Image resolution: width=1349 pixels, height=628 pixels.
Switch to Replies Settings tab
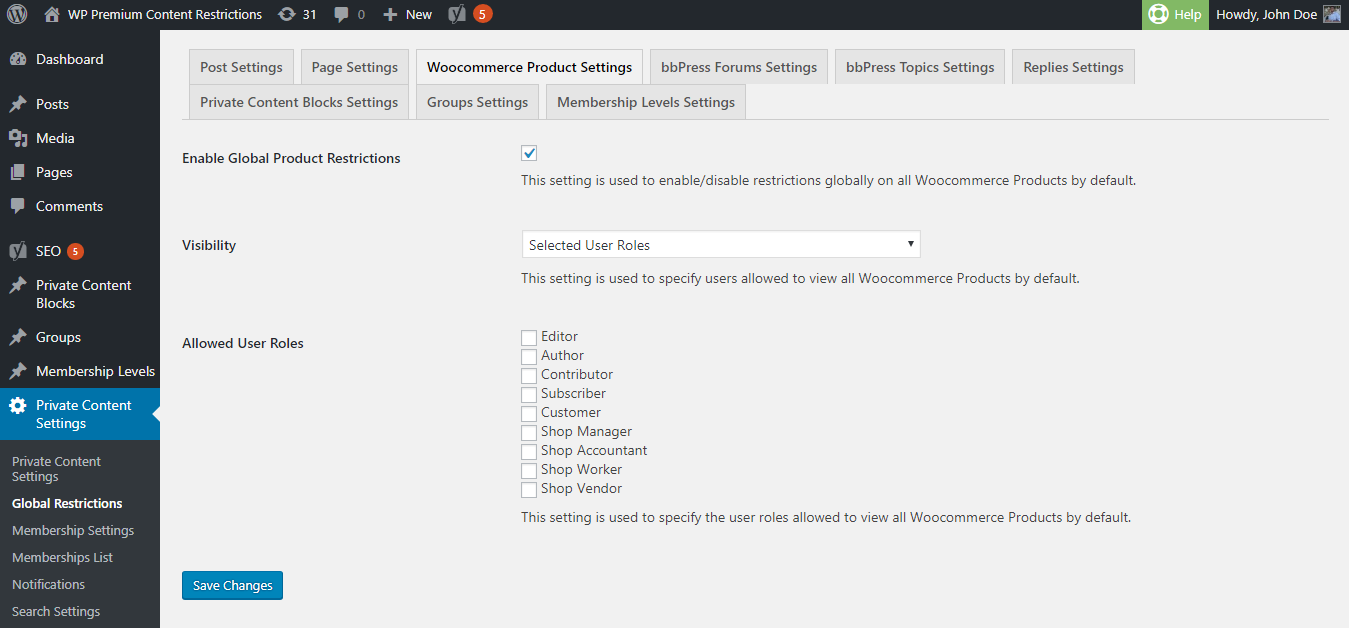[1073, 67]
